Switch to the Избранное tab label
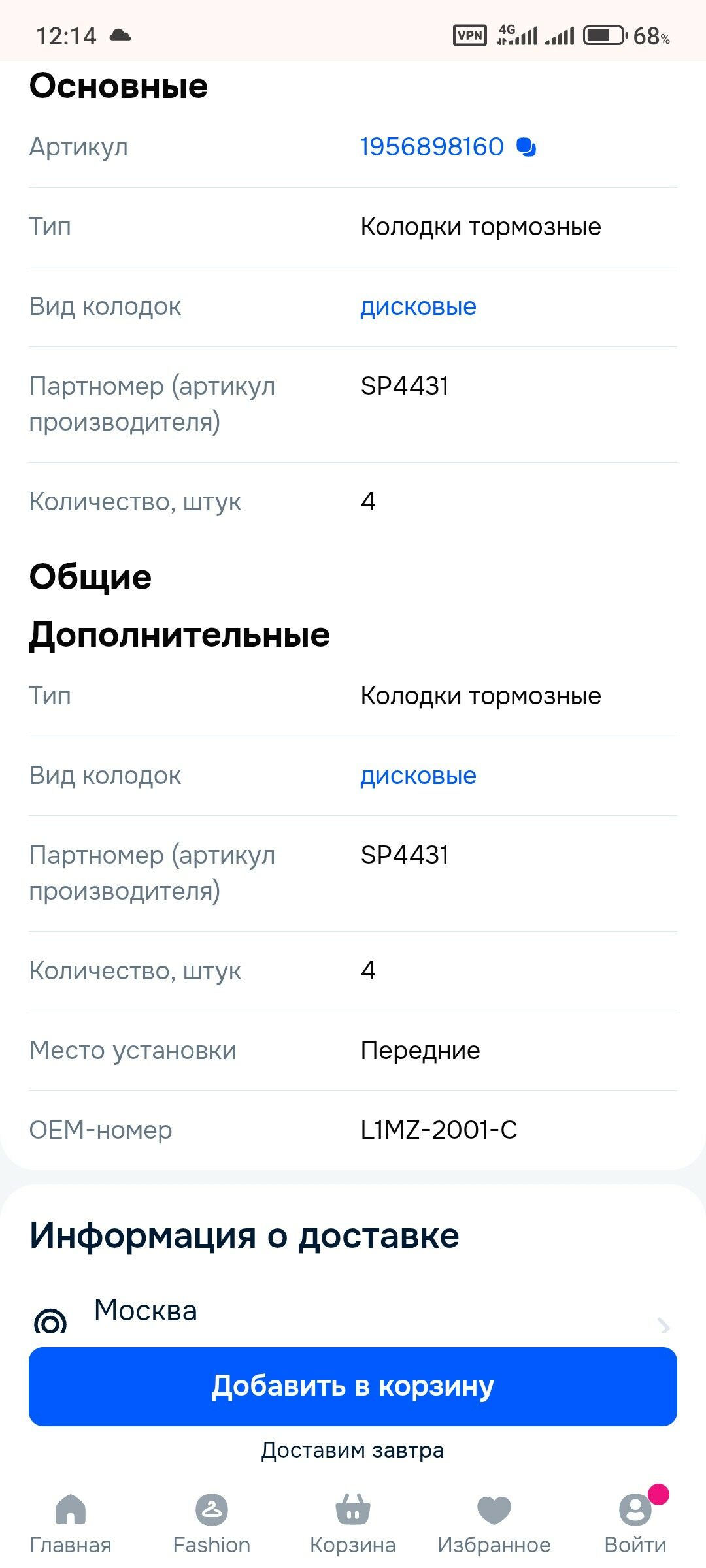Viewport: 706px width, 1568px height. click(494, 1545)
